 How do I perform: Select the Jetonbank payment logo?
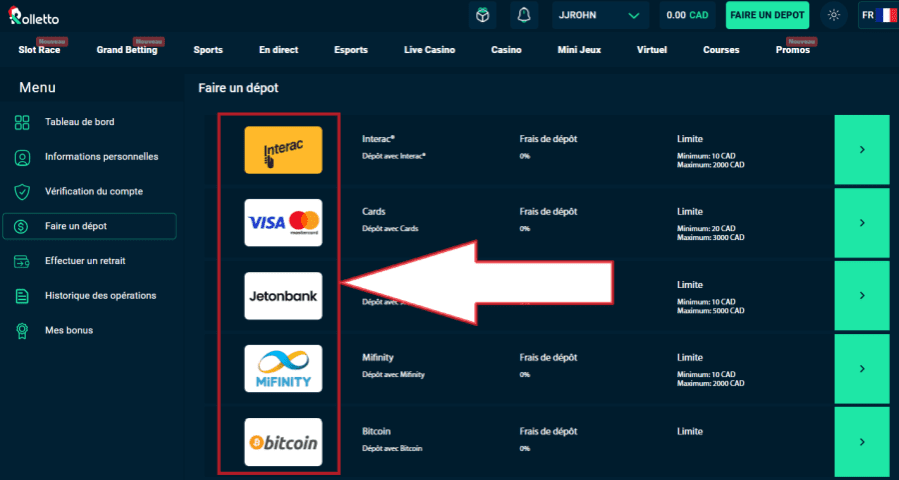click(283, 296)
